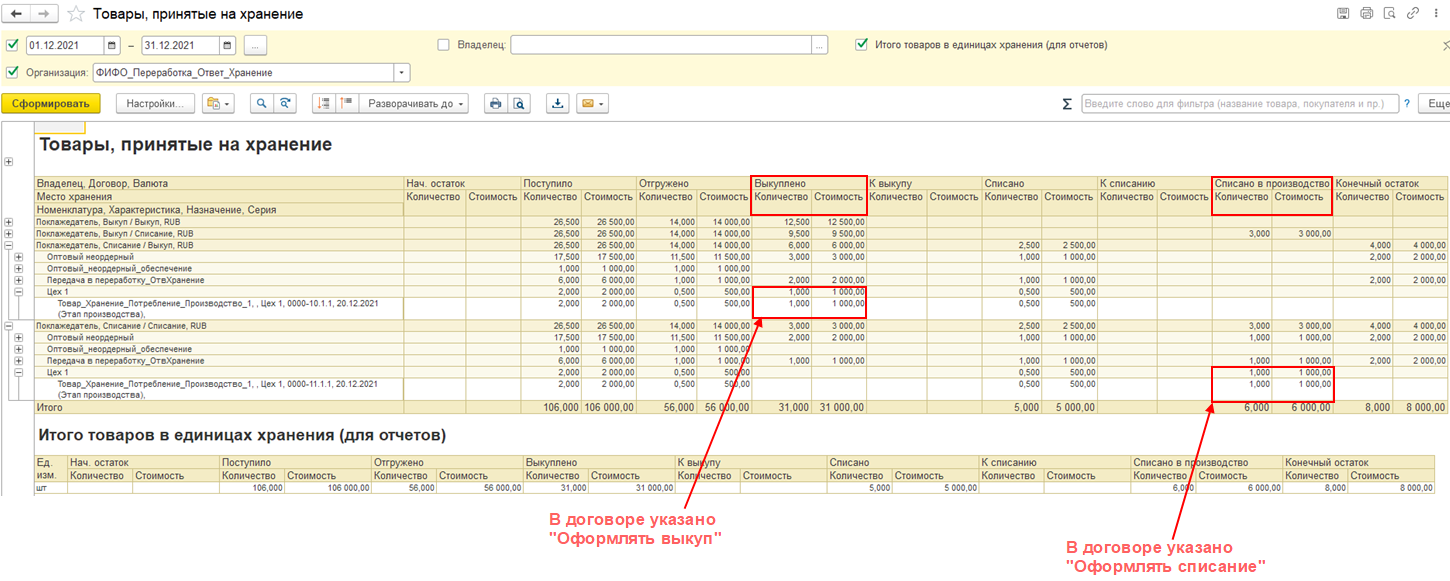Add report to favorites with star icon

pos(76,15)
